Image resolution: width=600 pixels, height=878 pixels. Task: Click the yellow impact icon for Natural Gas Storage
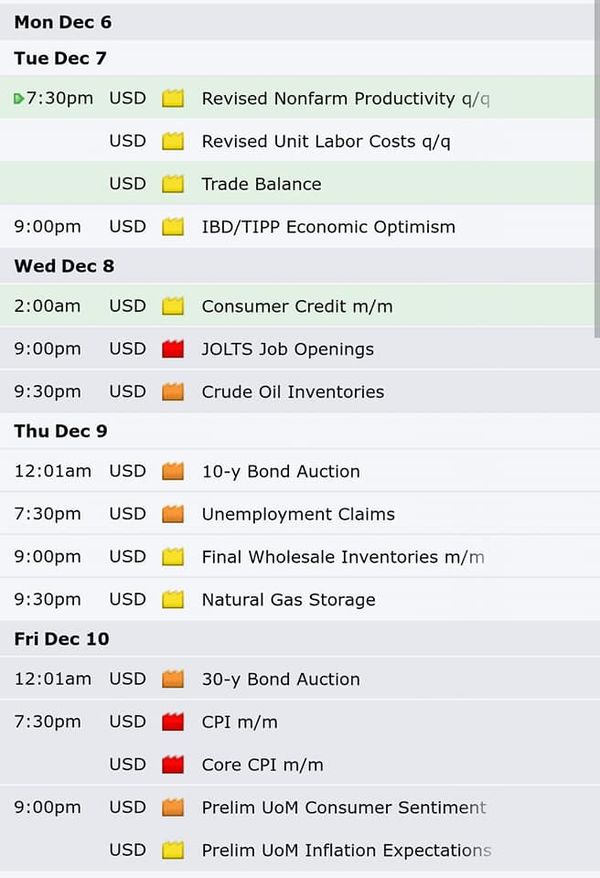coord(173,600)
